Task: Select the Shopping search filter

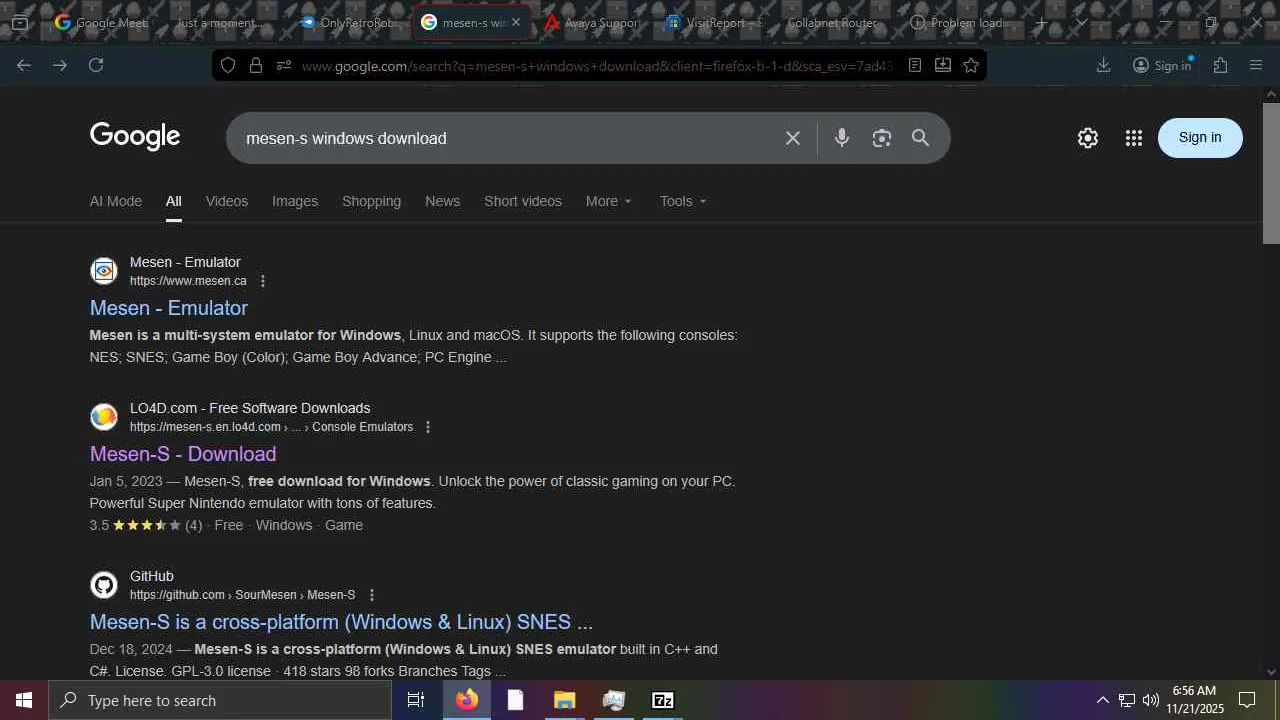Action: coord(371,201)
